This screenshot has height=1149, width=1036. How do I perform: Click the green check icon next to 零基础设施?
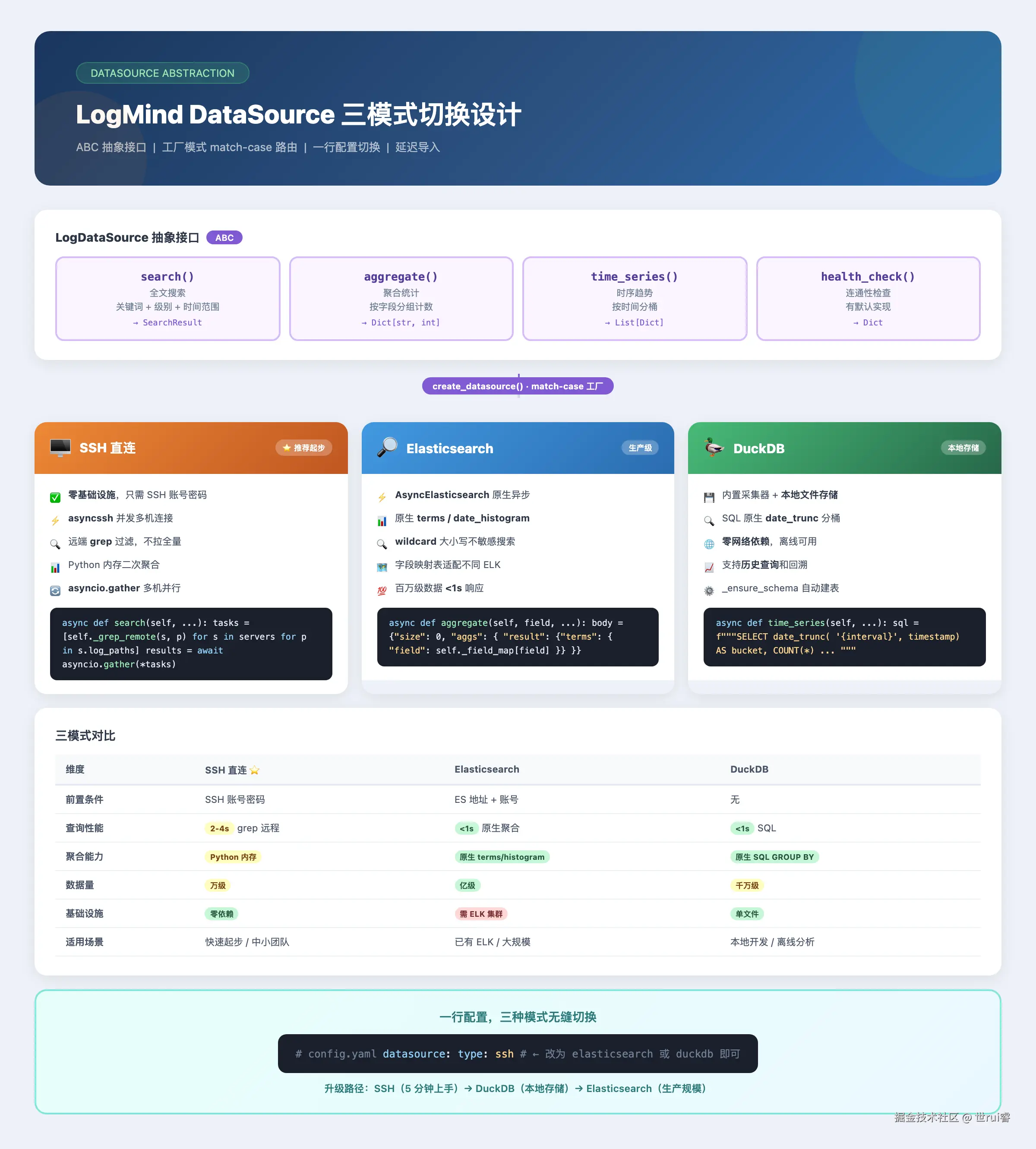55,497
